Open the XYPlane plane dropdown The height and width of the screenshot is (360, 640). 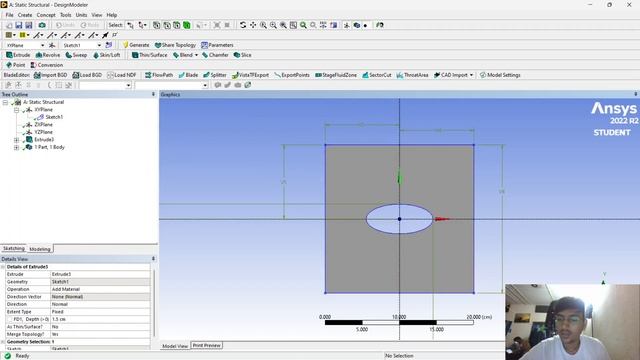point(42,45)
